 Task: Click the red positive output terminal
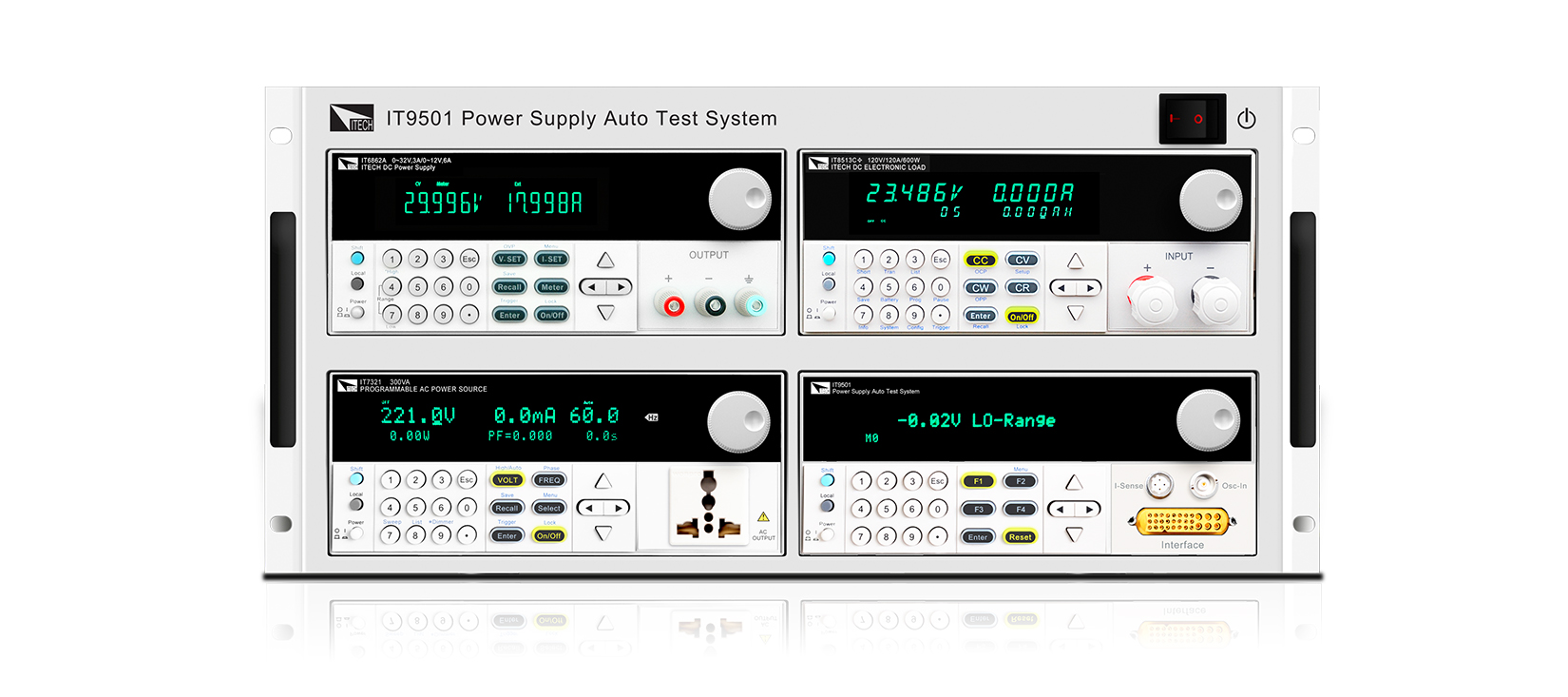[x=673, y=305]
